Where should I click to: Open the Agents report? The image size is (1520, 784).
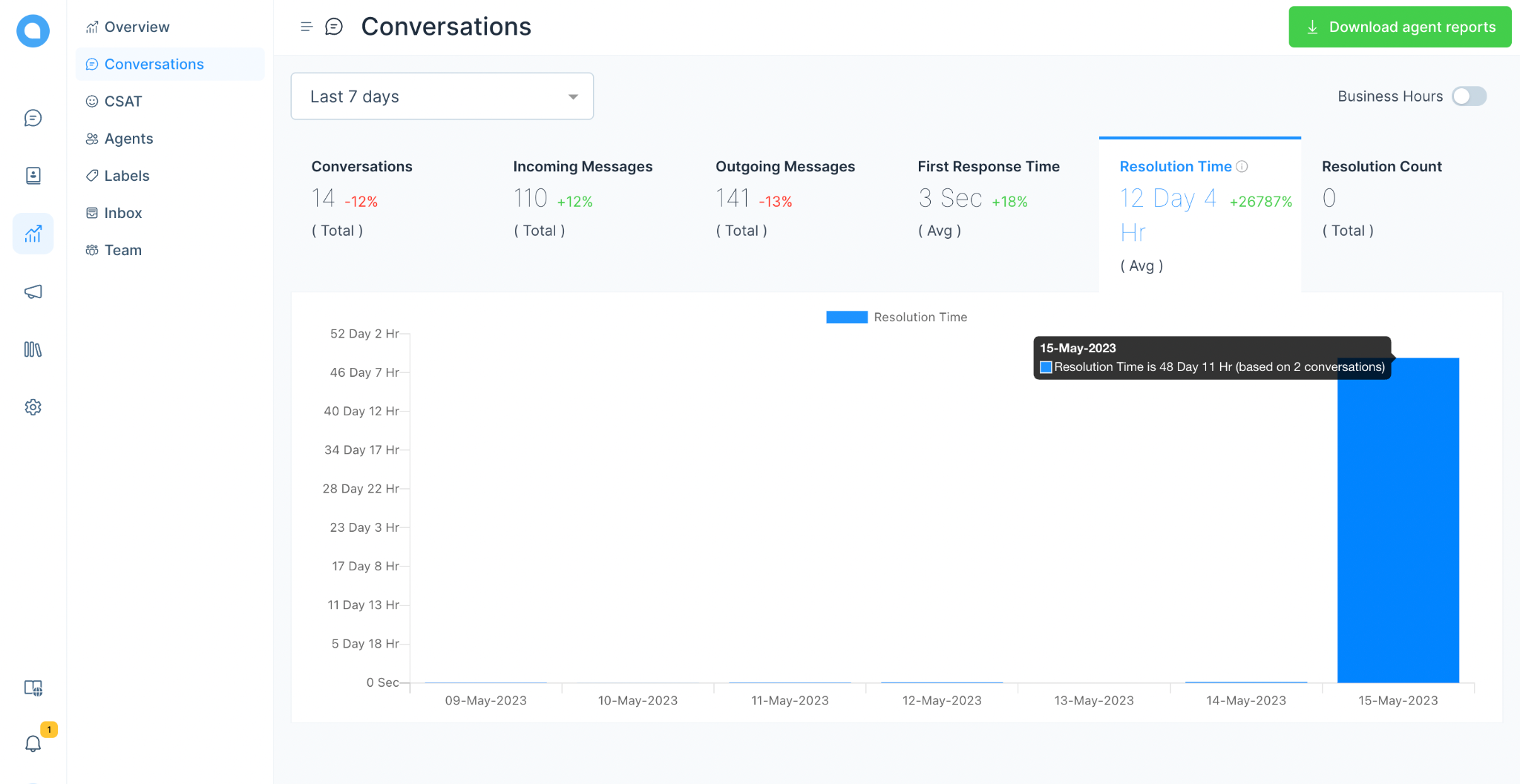coord(170,139)
